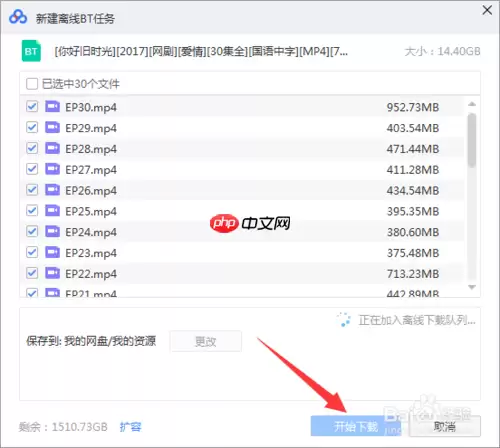Click the 保存到: 我的网盘/我的资源 path text

tap(91, 341)
